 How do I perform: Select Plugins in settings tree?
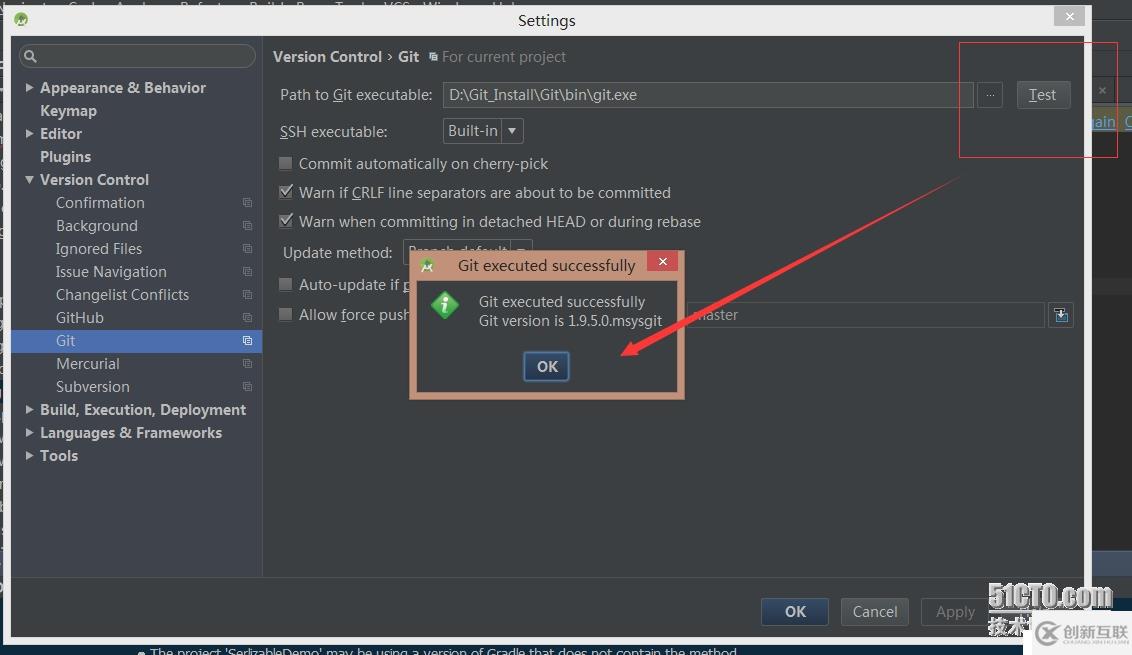66,157
